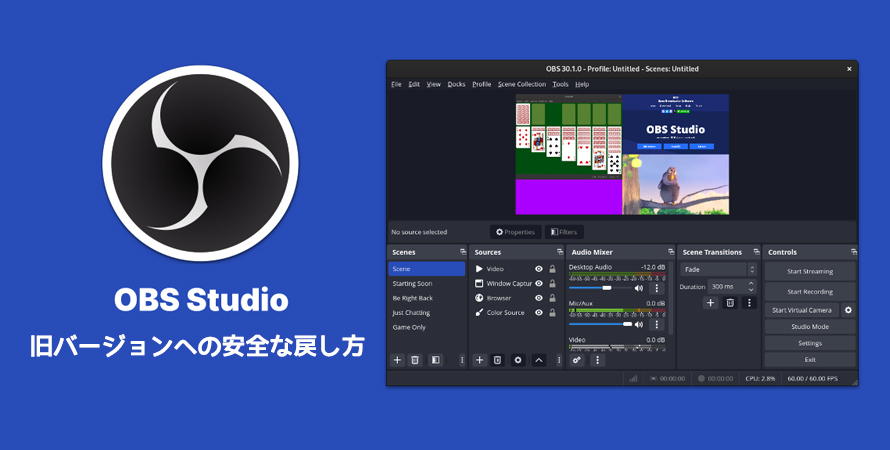Click the Video source play icon

pos(479,268)
